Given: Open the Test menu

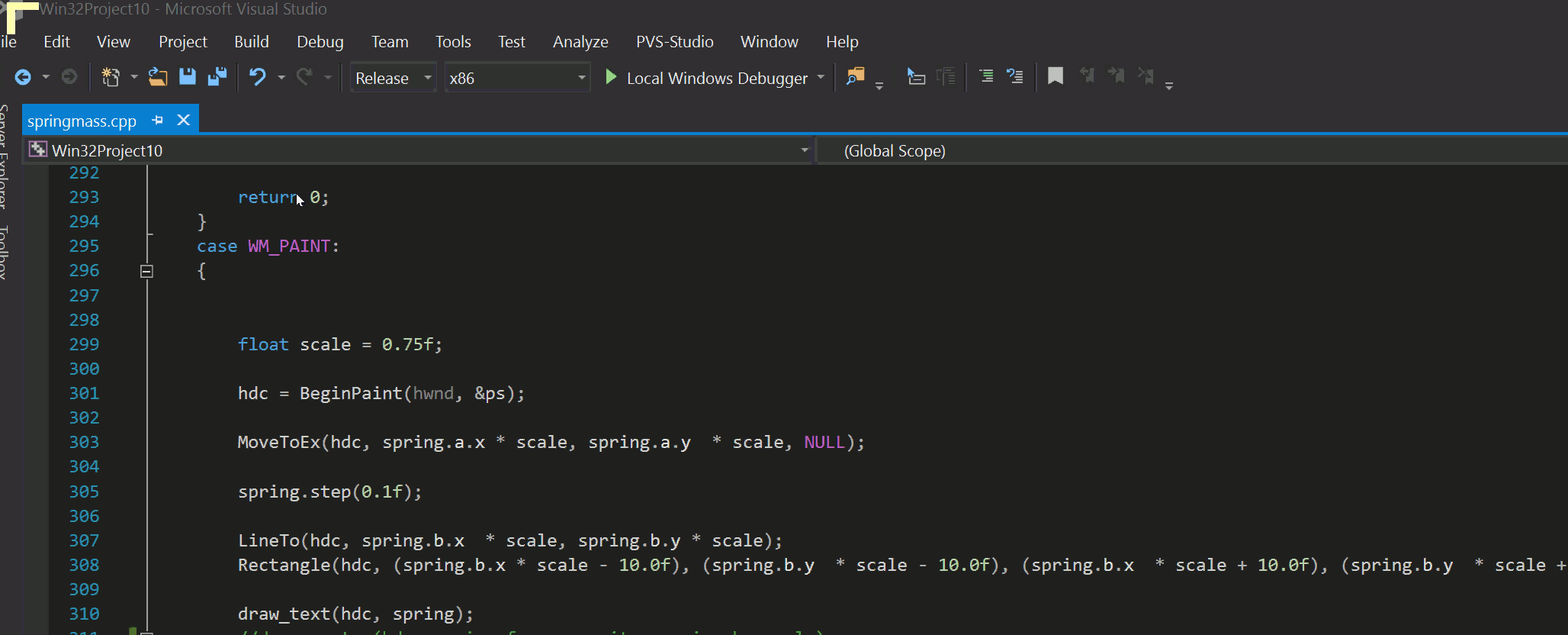Looking at the screenshot, I should 512,41.
